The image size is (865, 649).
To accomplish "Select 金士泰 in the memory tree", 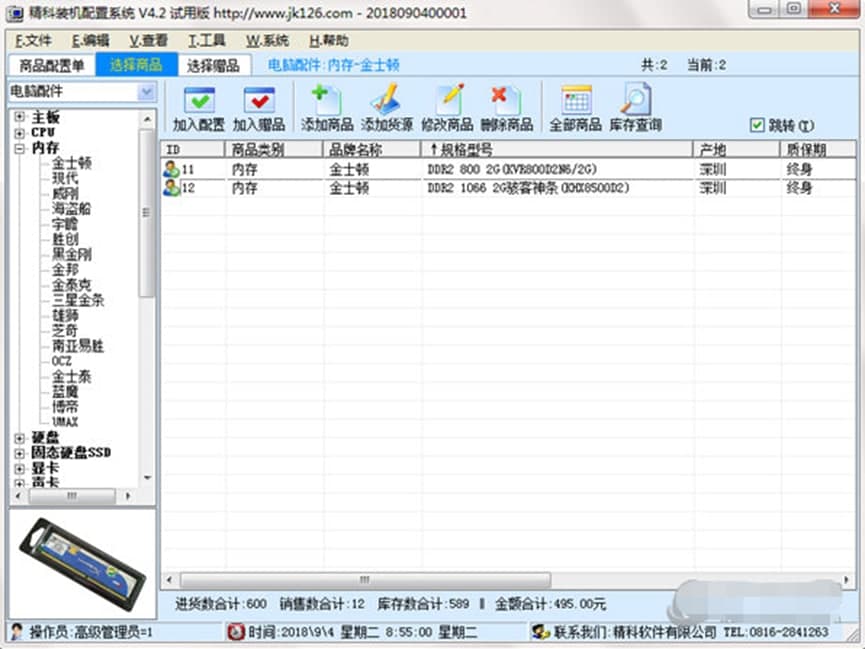I will 72,377.
